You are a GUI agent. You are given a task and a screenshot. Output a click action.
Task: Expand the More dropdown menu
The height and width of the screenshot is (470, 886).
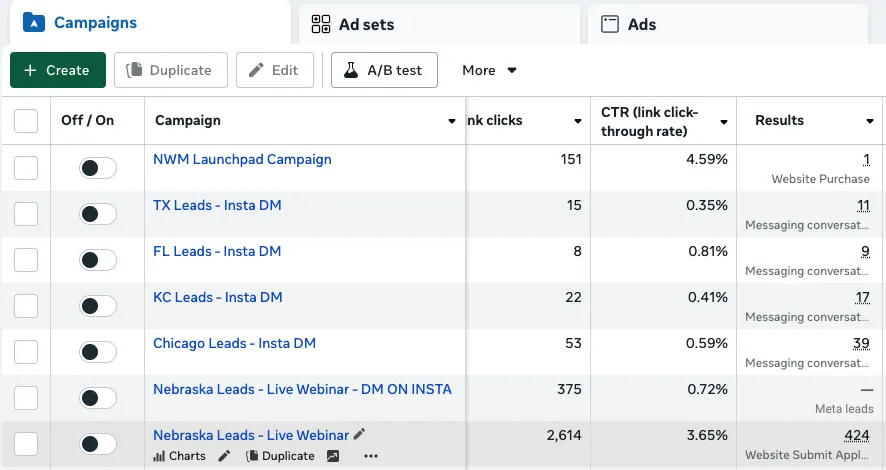point(489,70)
